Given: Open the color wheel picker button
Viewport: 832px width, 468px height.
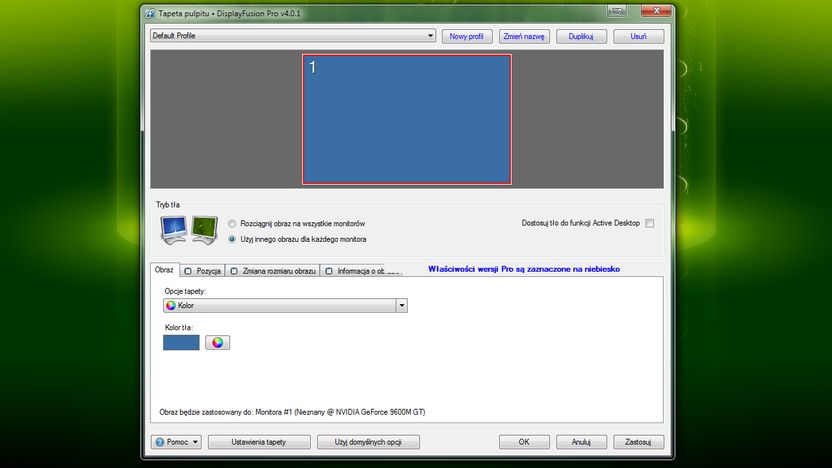Looking at the screenshot, I should tap(218, 342).
